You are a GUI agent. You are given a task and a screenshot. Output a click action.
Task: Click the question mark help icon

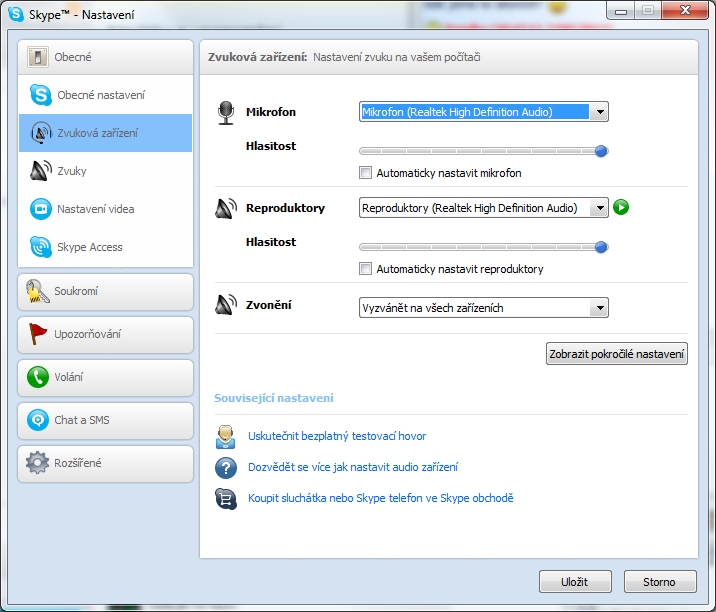(226, 468)
